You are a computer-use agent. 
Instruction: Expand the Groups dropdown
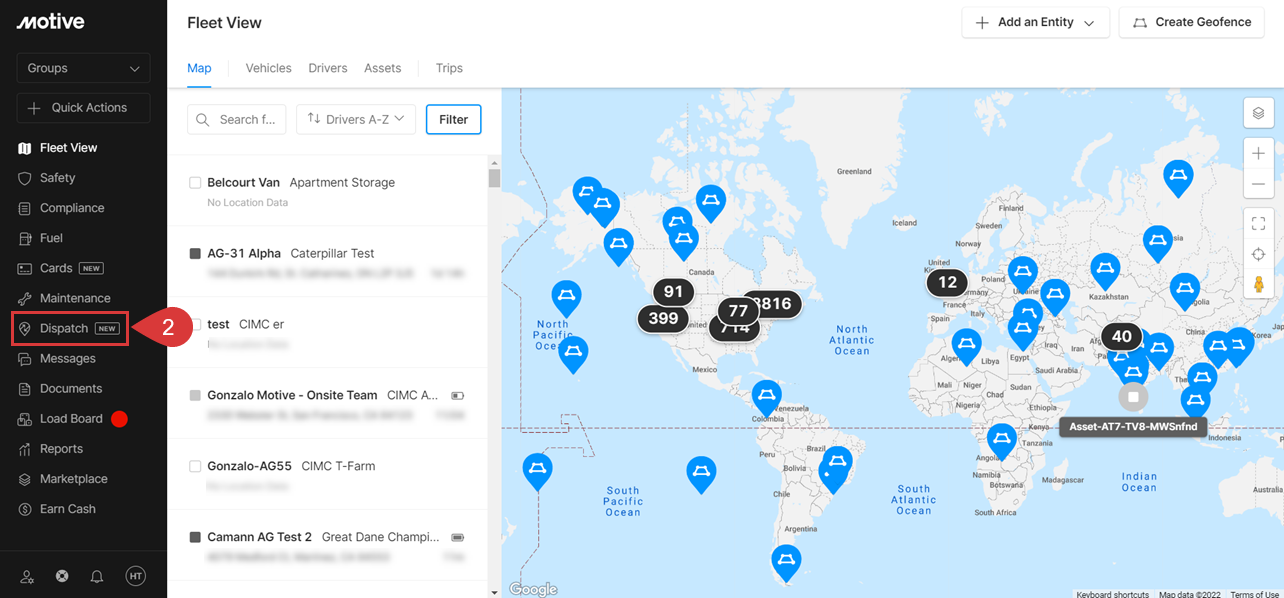click(x=83, y=68)
